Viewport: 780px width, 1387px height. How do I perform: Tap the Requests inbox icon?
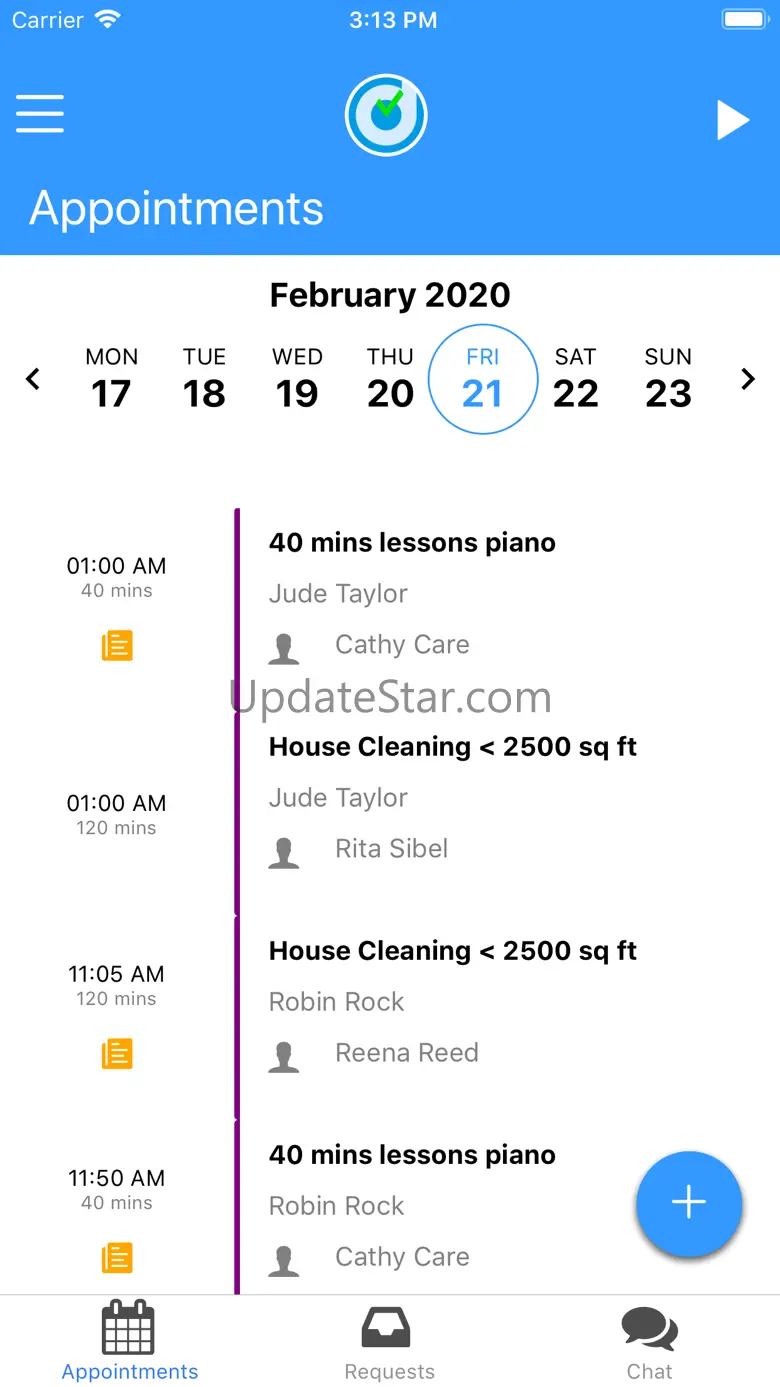pyautogui.click(x=389, y=1329)
